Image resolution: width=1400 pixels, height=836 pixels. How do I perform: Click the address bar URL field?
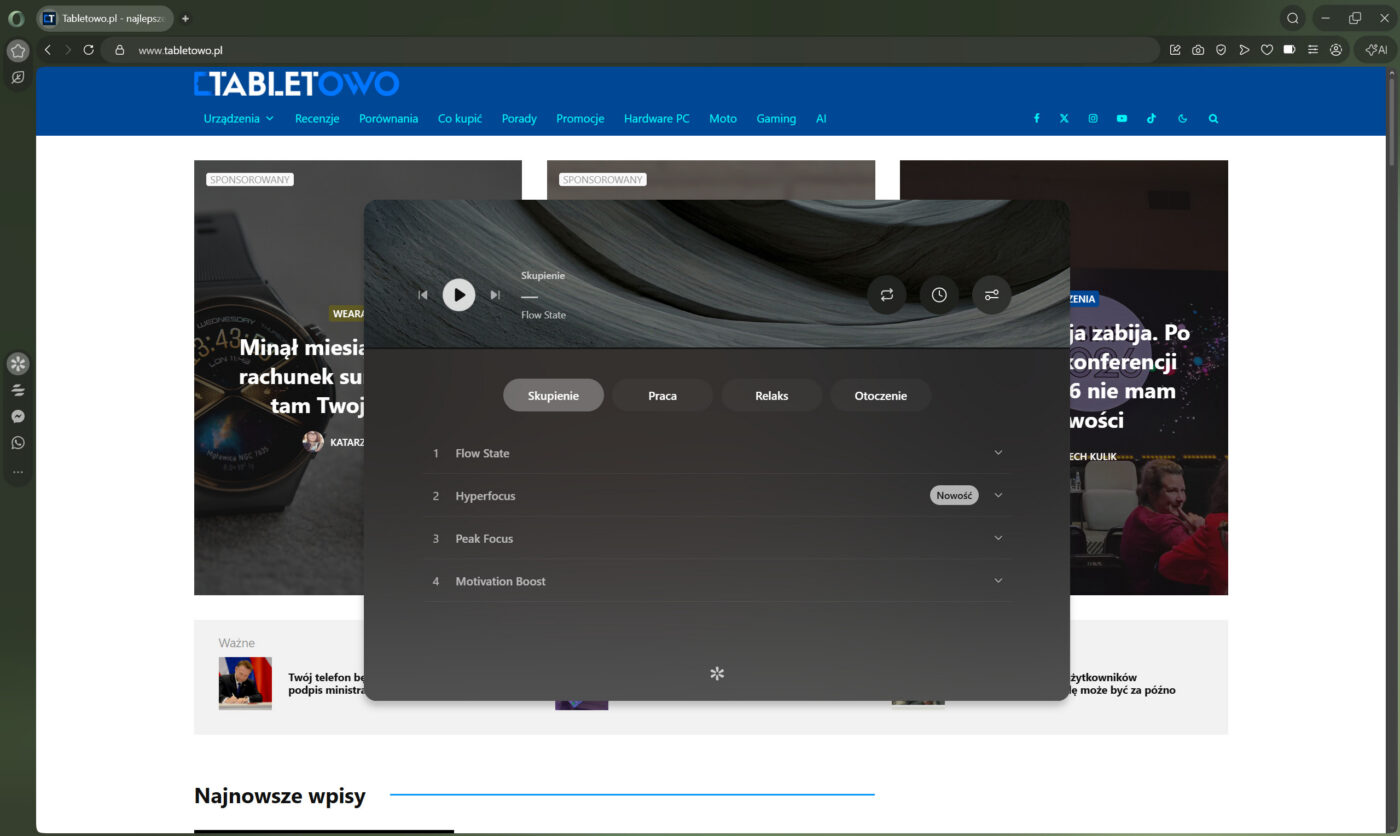pos(630,50)
